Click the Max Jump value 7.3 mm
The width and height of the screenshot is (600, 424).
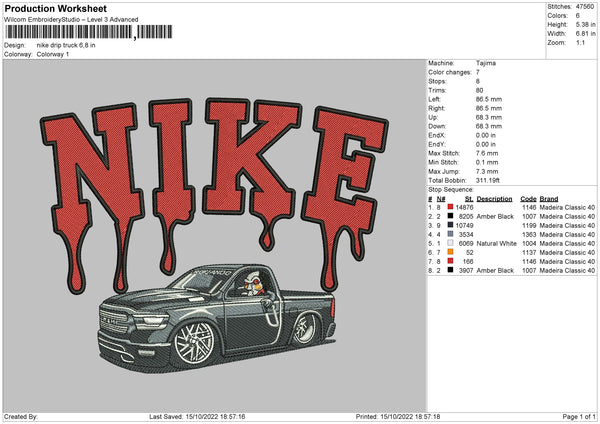487,171
